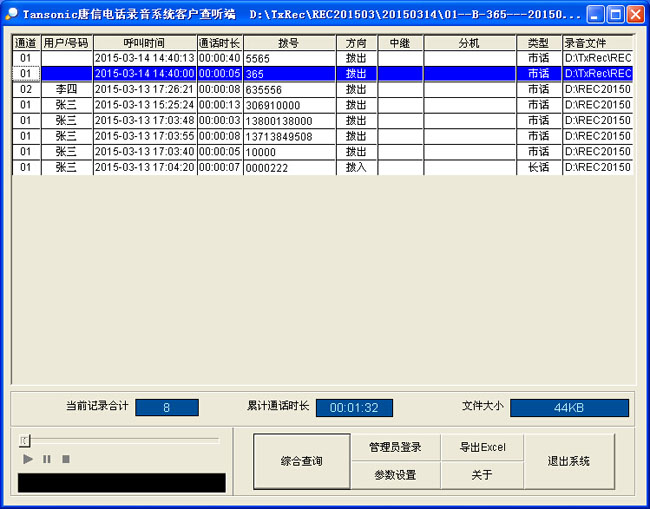This screenshot has width=650, height=509.
Task: Sort by the 呼叫时间 column header
Action: [x=144, y=44]
